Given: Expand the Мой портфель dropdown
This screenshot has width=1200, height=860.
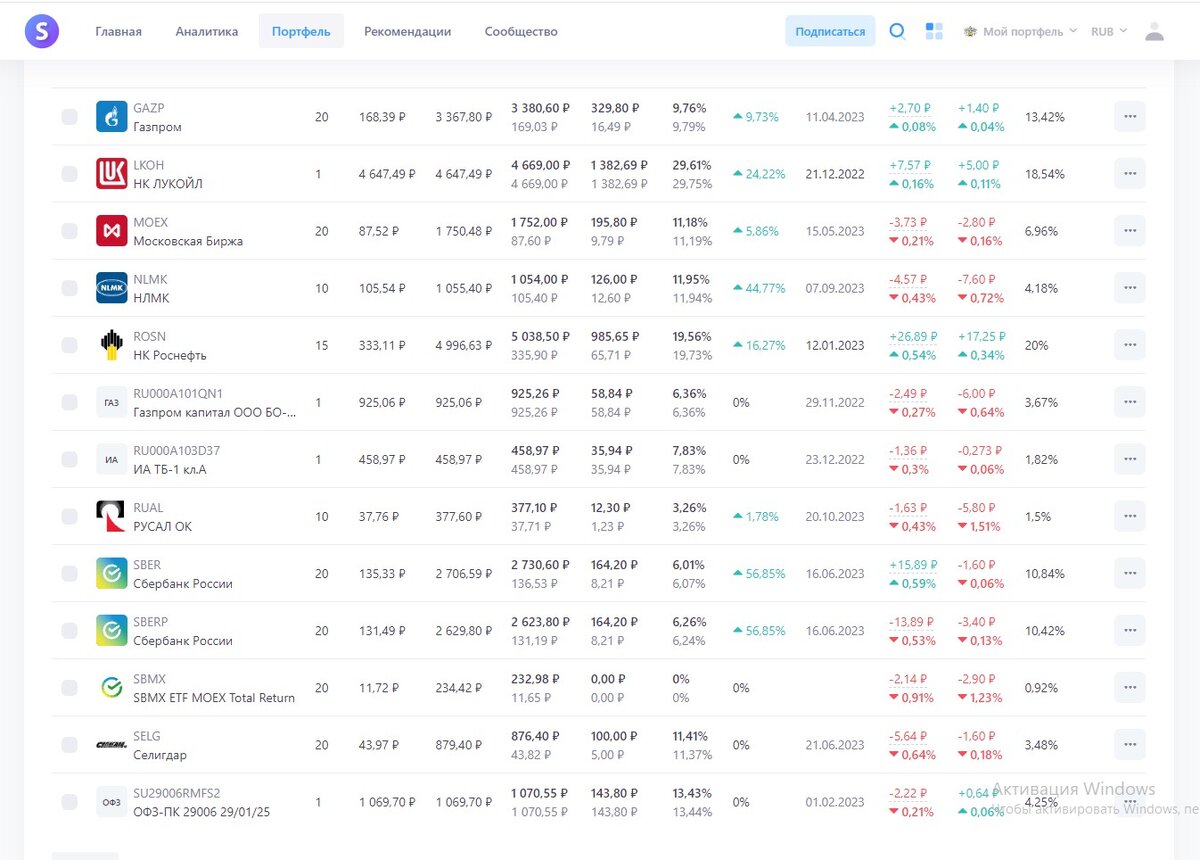Looking at the screenshot, I should [1020, 31].
